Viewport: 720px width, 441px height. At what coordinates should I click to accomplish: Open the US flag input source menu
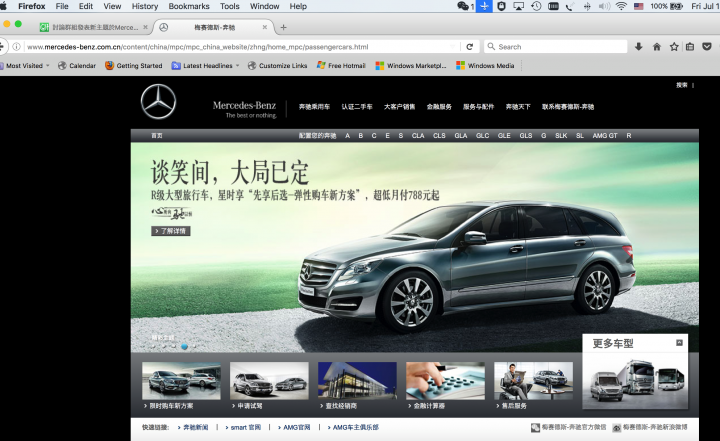tap(638, 6)
